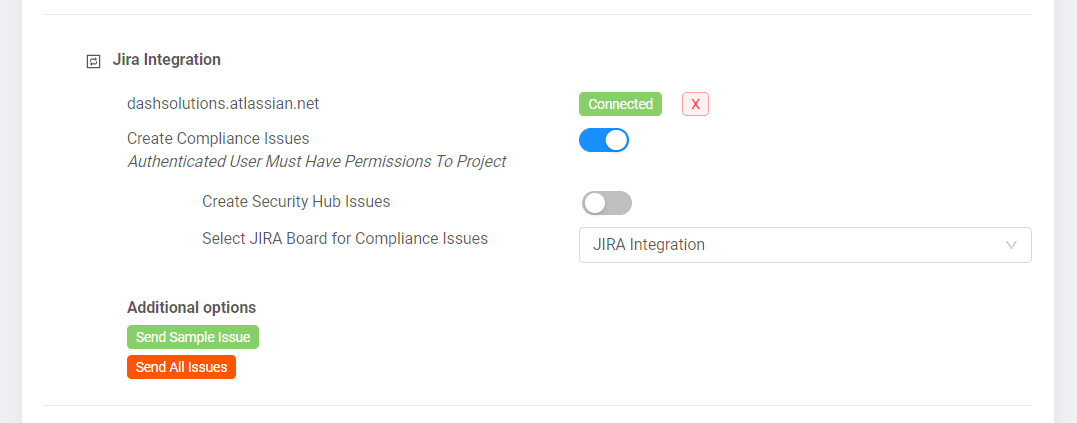Screen dimensions: 1077x423
Task: Click the horizontal divider below Send All Issues
Action: [x=538, y=405]
